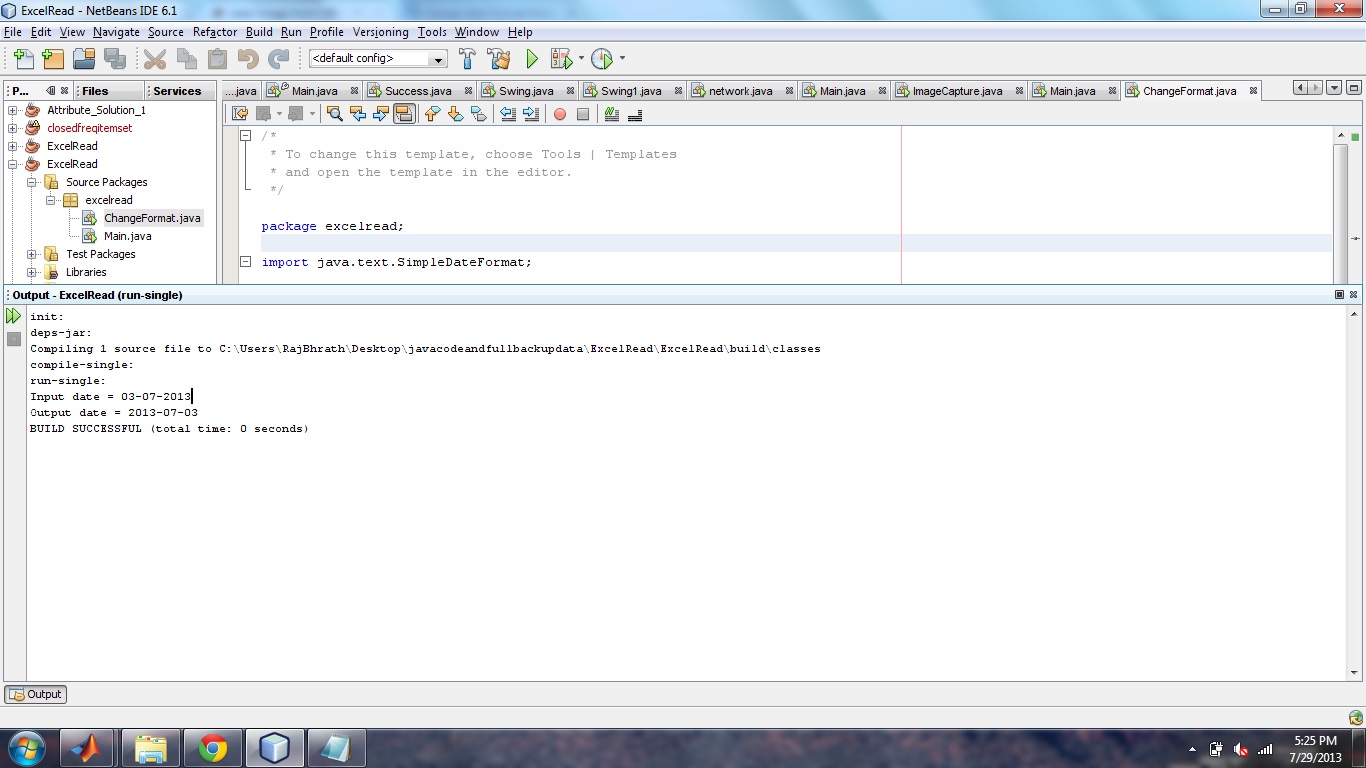
Task: Uncomment code lines icon in editor toolbar
Action: [x=635, y=114]
